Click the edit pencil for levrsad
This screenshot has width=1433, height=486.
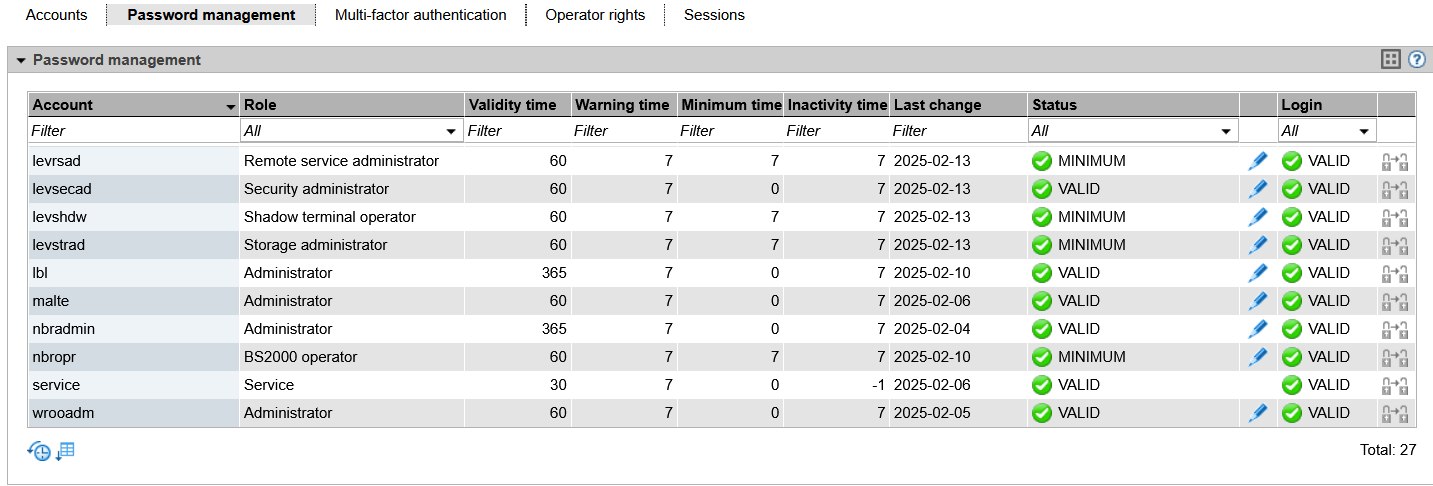coord(1257,161)
